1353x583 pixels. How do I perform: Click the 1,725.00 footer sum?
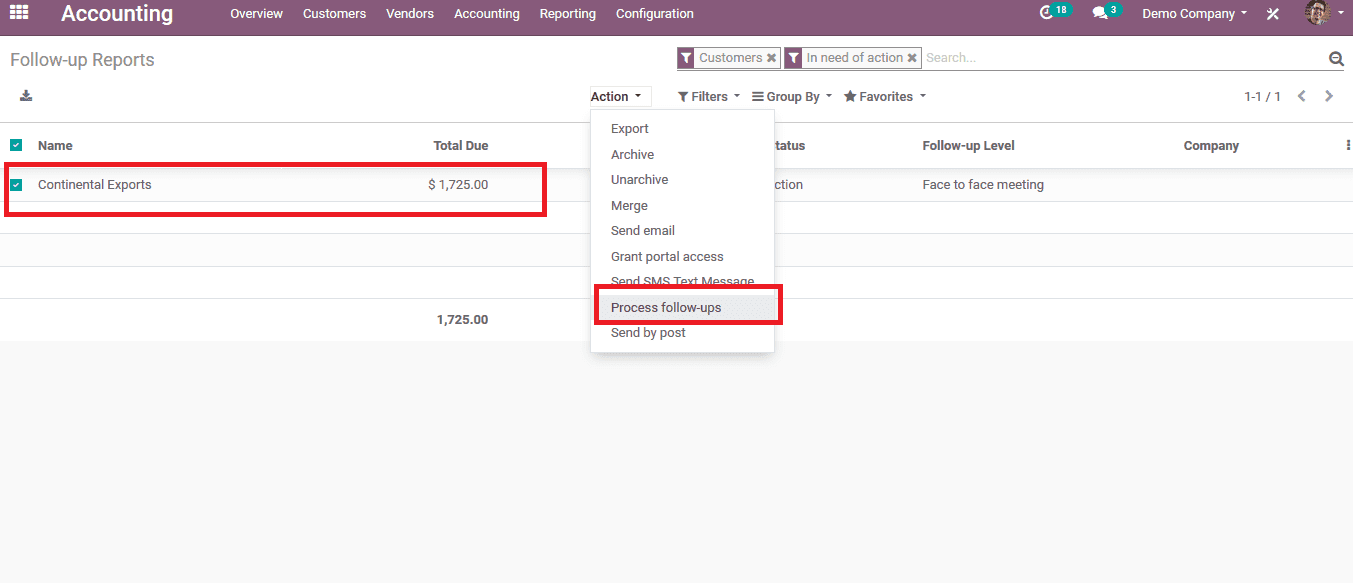tap(462, 320)
